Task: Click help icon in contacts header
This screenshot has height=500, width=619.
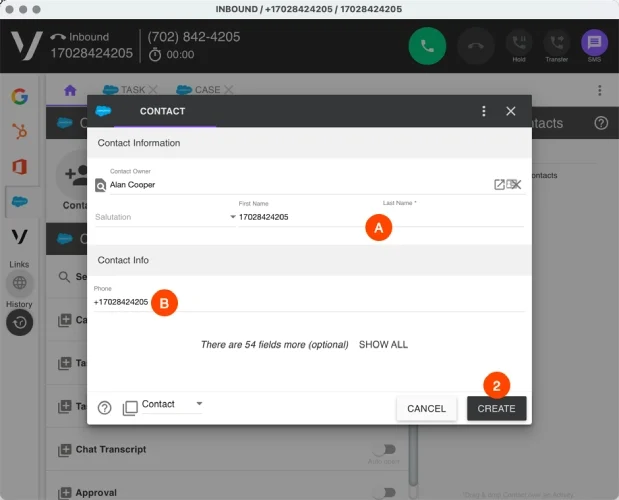Action: pyautogui.click(x=601, y=123)
